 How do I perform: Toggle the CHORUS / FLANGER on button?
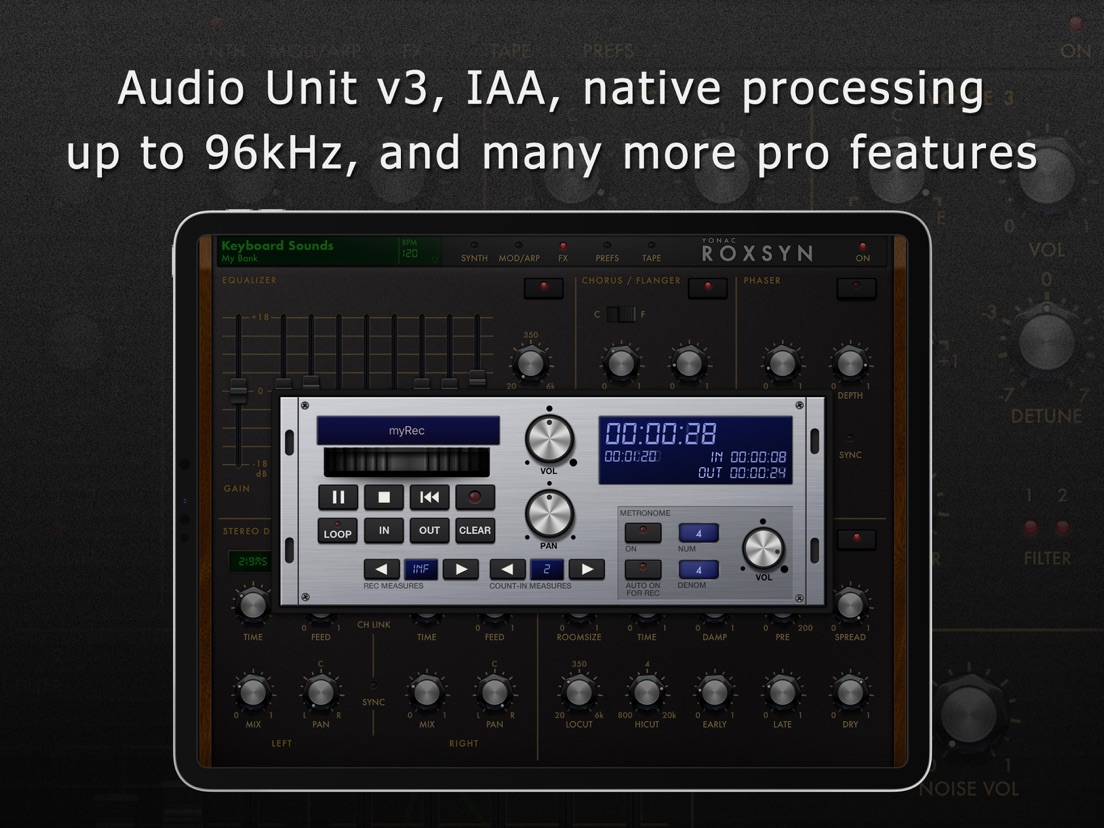point(708,287)
